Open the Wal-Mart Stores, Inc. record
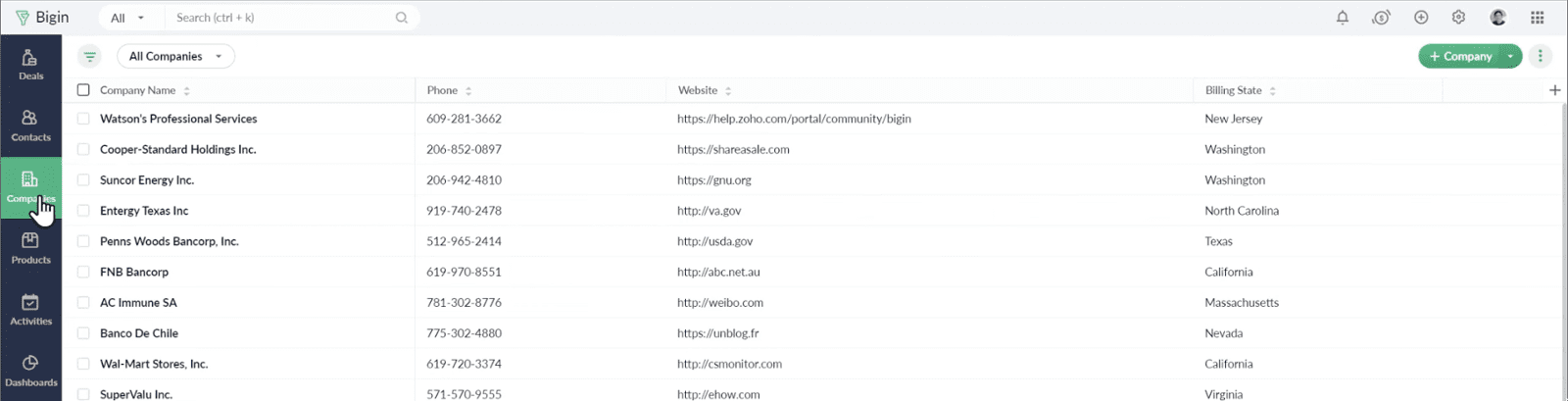 tap(154, 364)
